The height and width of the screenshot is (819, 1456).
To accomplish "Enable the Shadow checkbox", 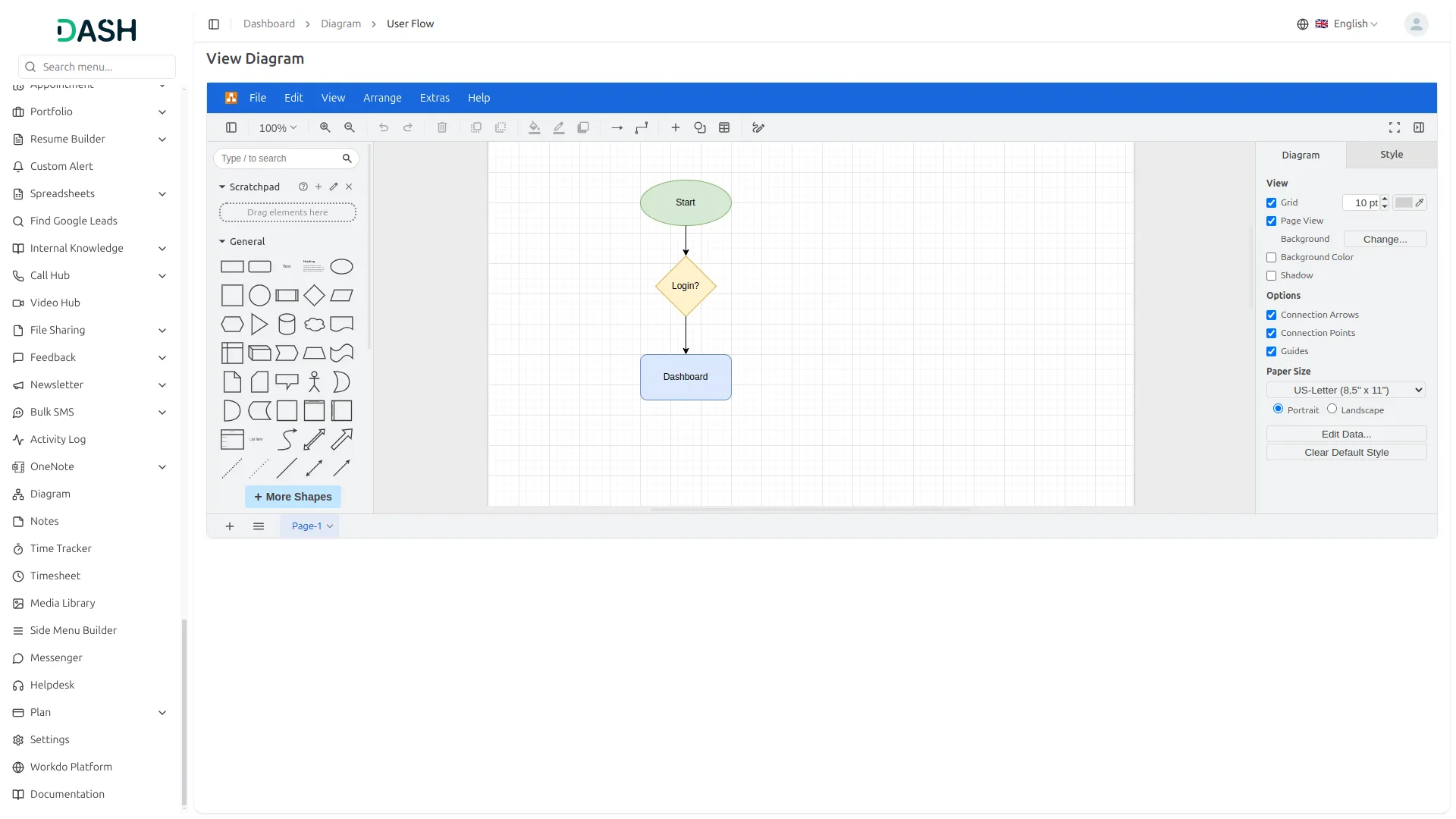I will (x=1272, y=276).
